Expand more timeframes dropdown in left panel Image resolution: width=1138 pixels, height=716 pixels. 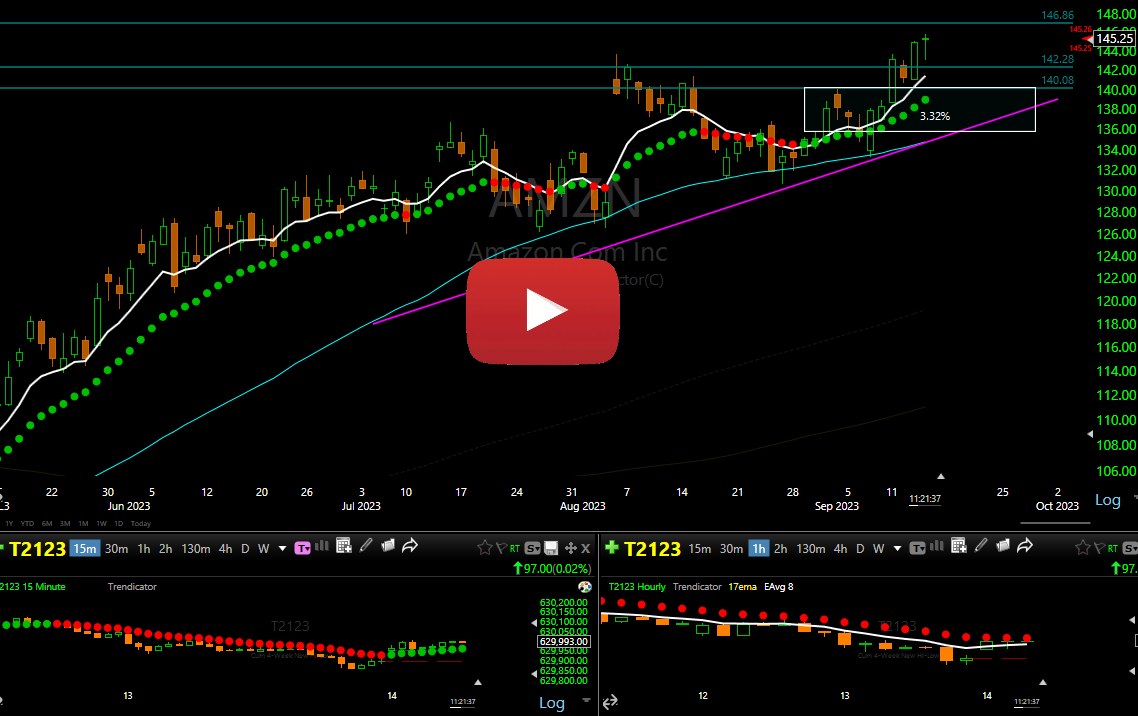[x=282, y=548]
